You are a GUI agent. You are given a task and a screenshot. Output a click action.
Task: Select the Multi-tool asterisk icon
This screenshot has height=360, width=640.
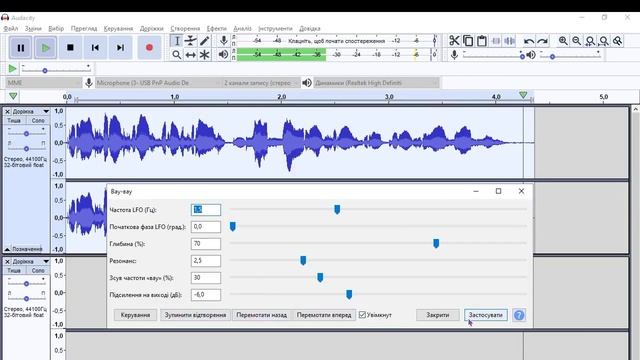tap(204, 55)
